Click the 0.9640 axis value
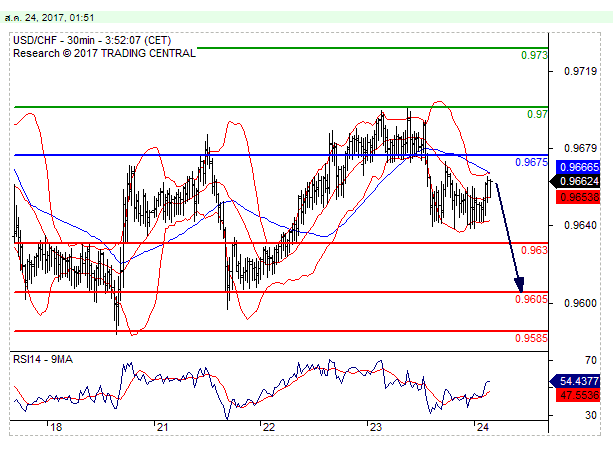Viewport: 613px width, 449px height. [x=581, y=225]
